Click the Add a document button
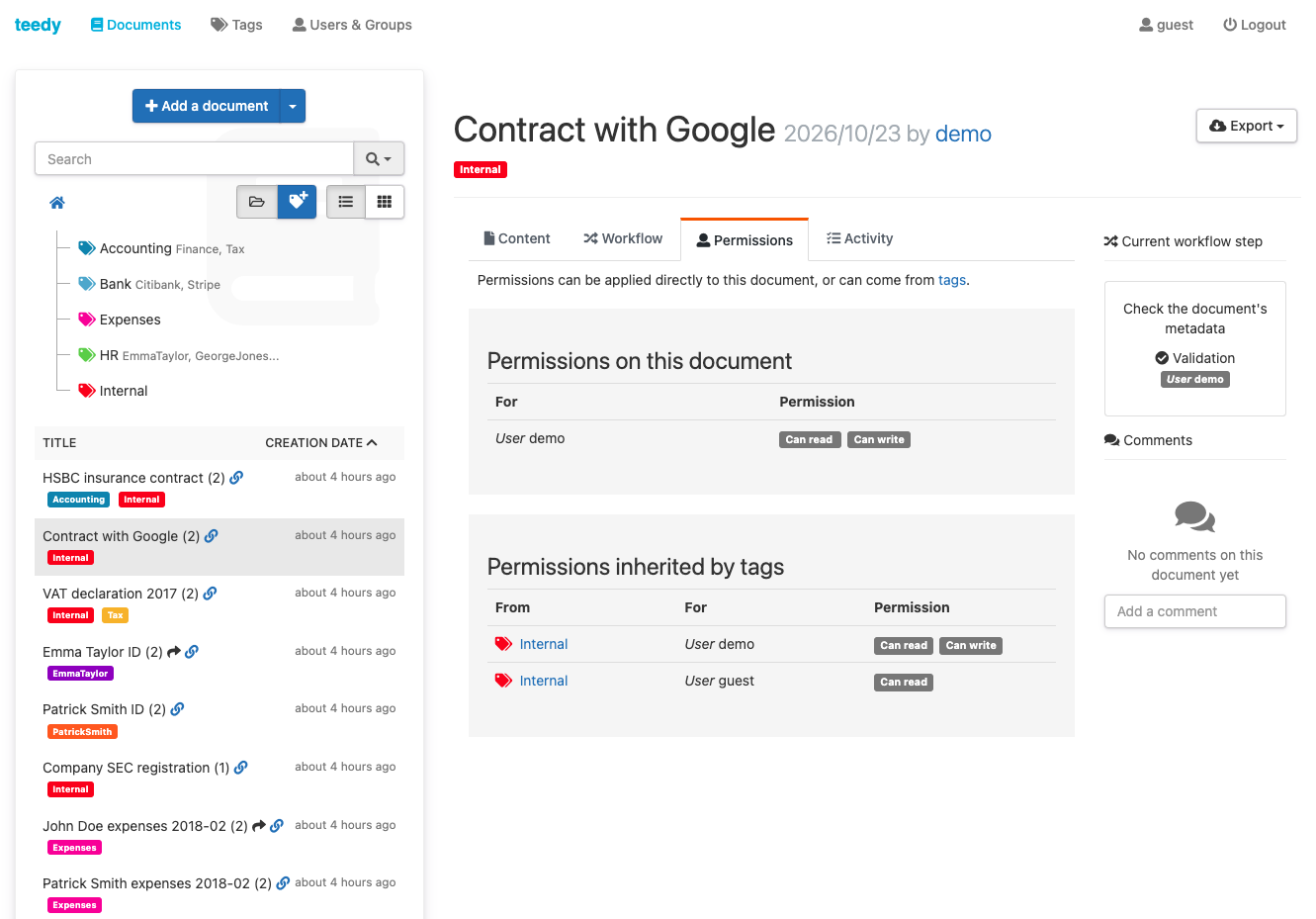Viewport: 1316px width, 919px height. click(207, 106)
